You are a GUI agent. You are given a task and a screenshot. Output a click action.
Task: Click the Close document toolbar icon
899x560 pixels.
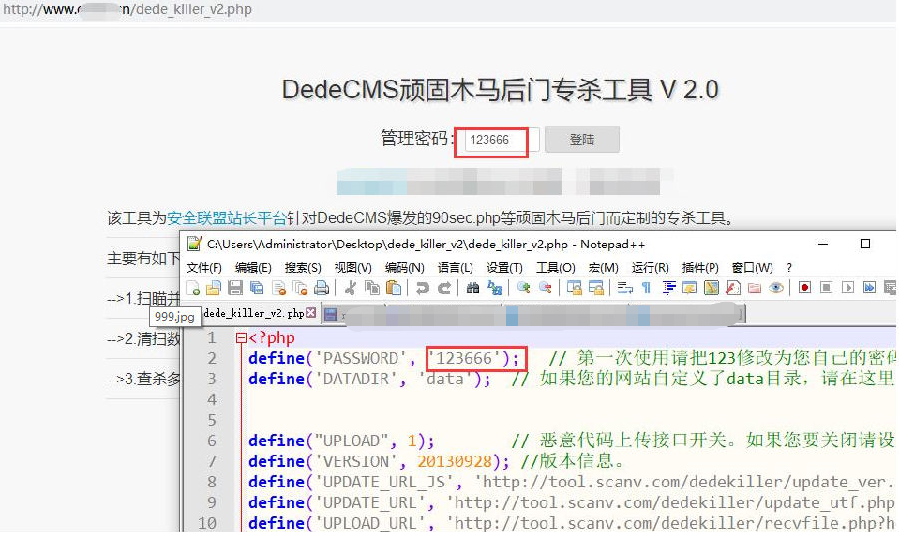point(279,288)
